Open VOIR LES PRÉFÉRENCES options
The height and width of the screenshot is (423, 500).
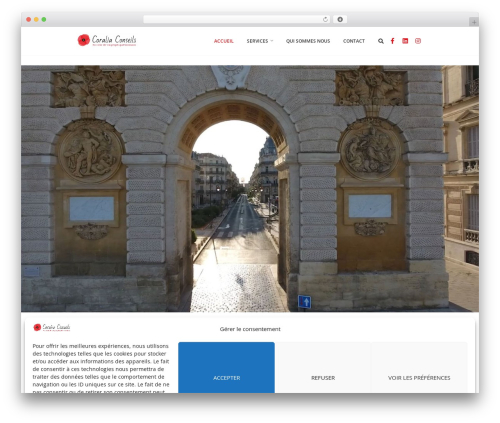click(x=419, y=368)
